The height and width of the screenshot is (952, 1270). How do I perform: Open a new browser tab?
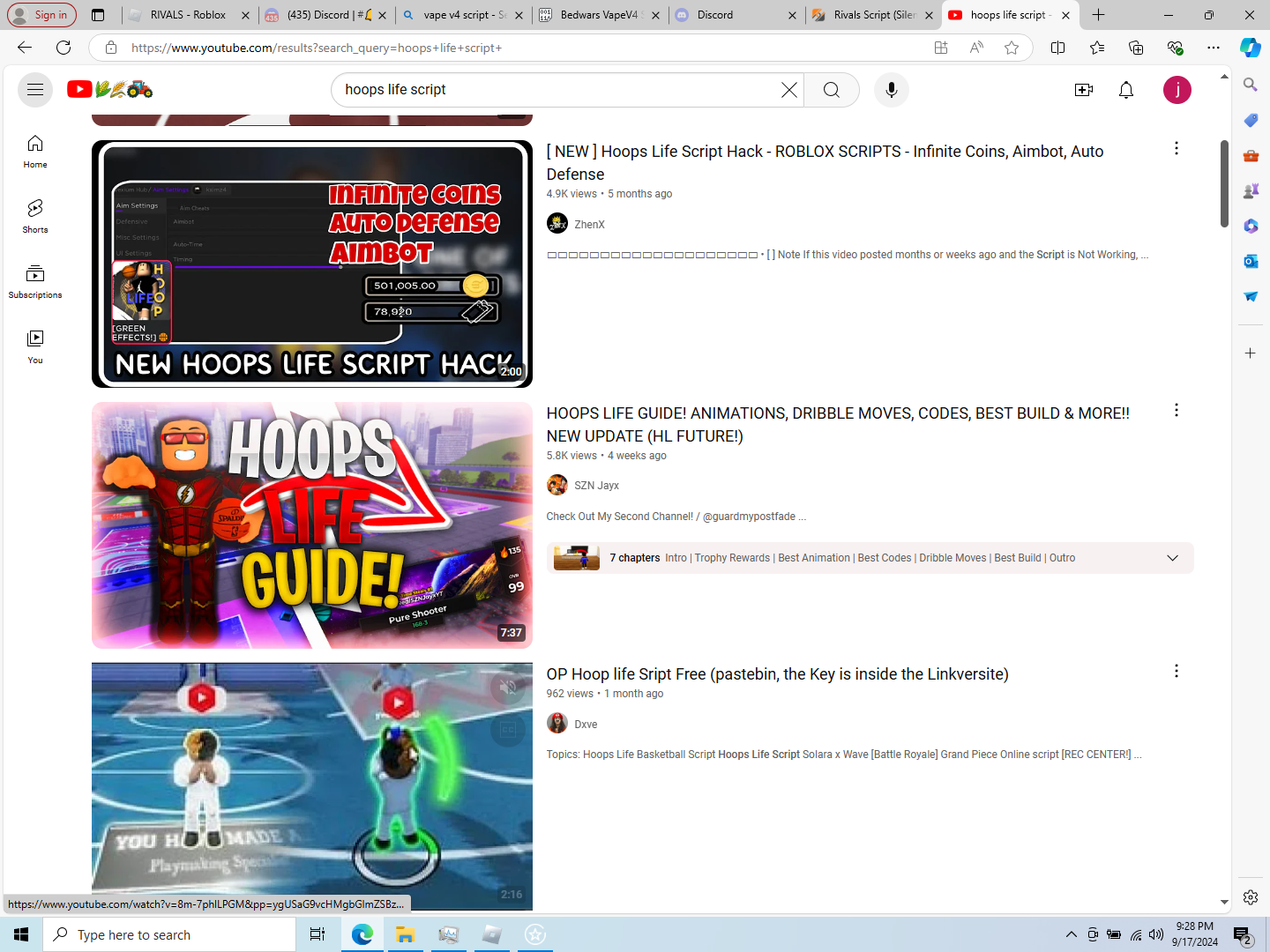[1098, 15]
